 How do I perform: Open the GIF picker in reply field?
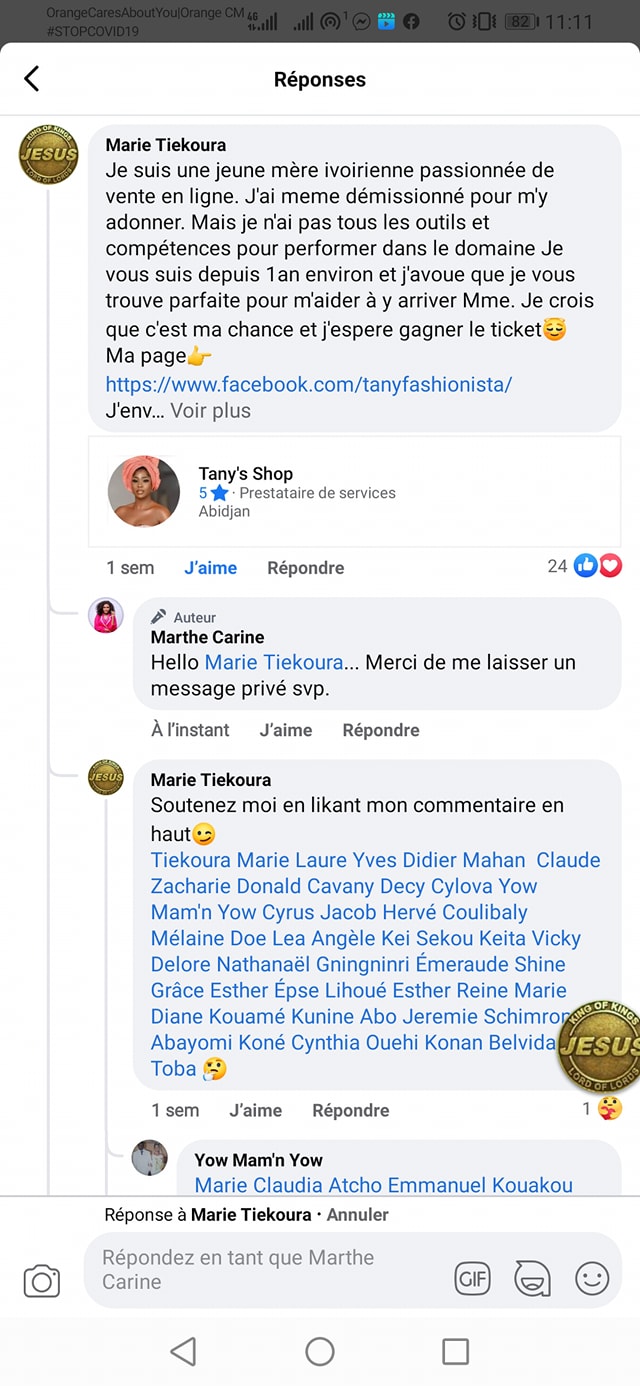click(x=472, y=1278)
